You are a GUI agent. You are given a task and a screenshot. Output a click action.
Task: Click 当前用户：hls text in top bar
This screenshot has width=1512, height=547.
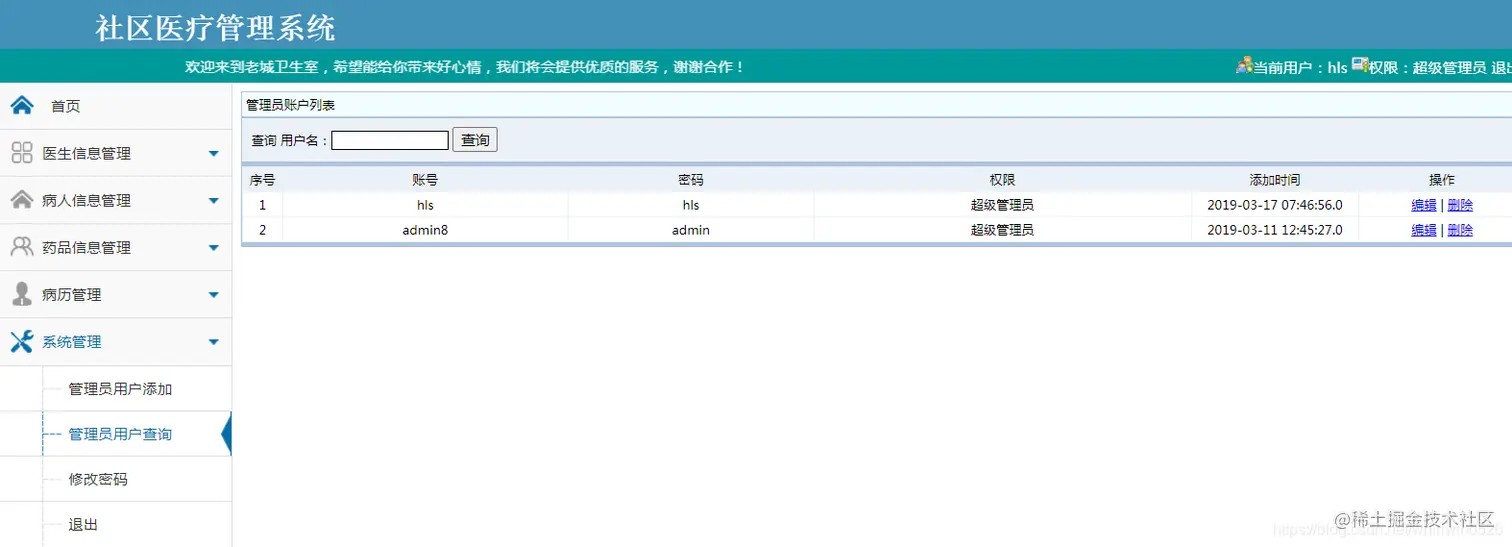pyautogui.click(x=1300, y=68)
